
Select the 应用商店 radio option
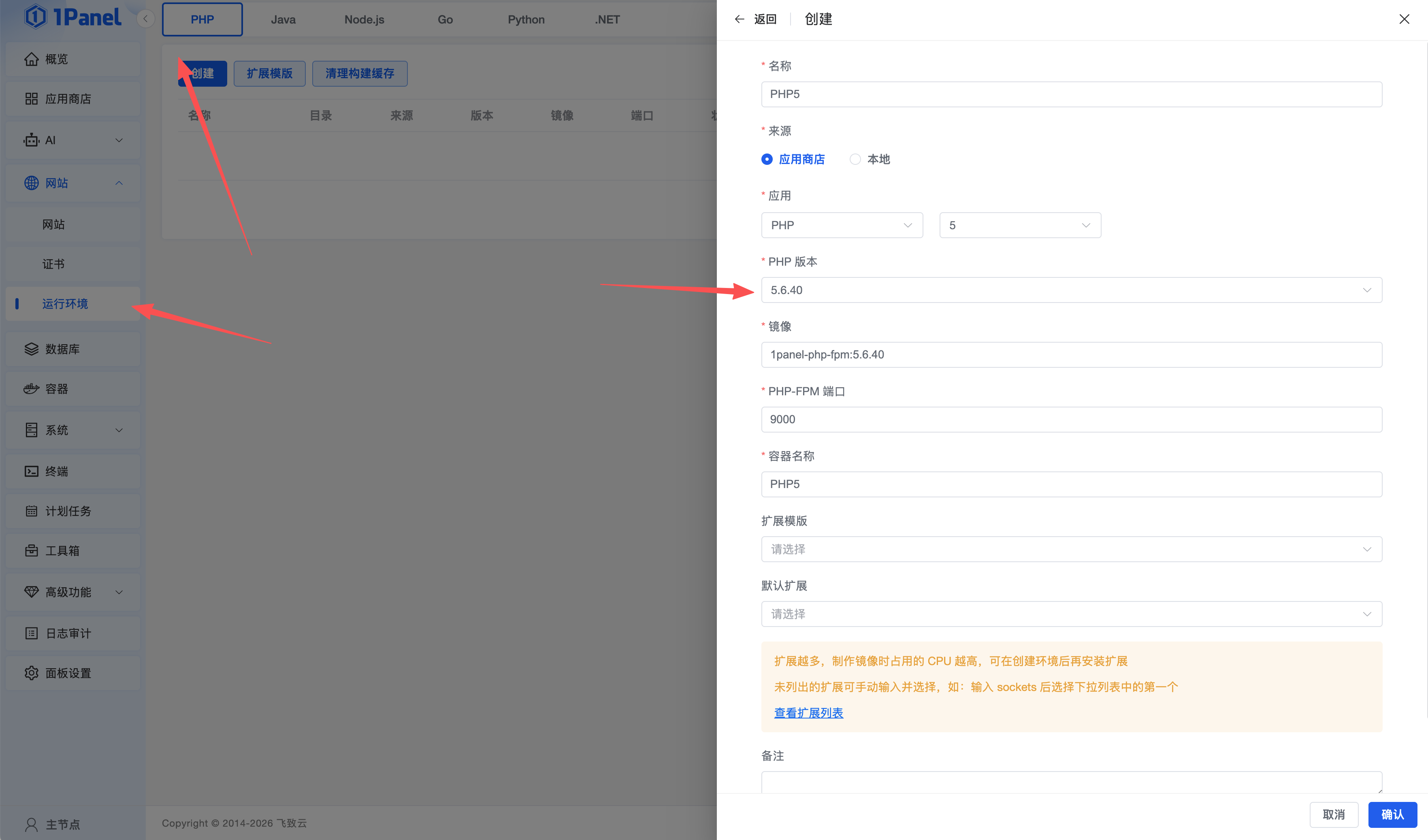tap(767, 159)
